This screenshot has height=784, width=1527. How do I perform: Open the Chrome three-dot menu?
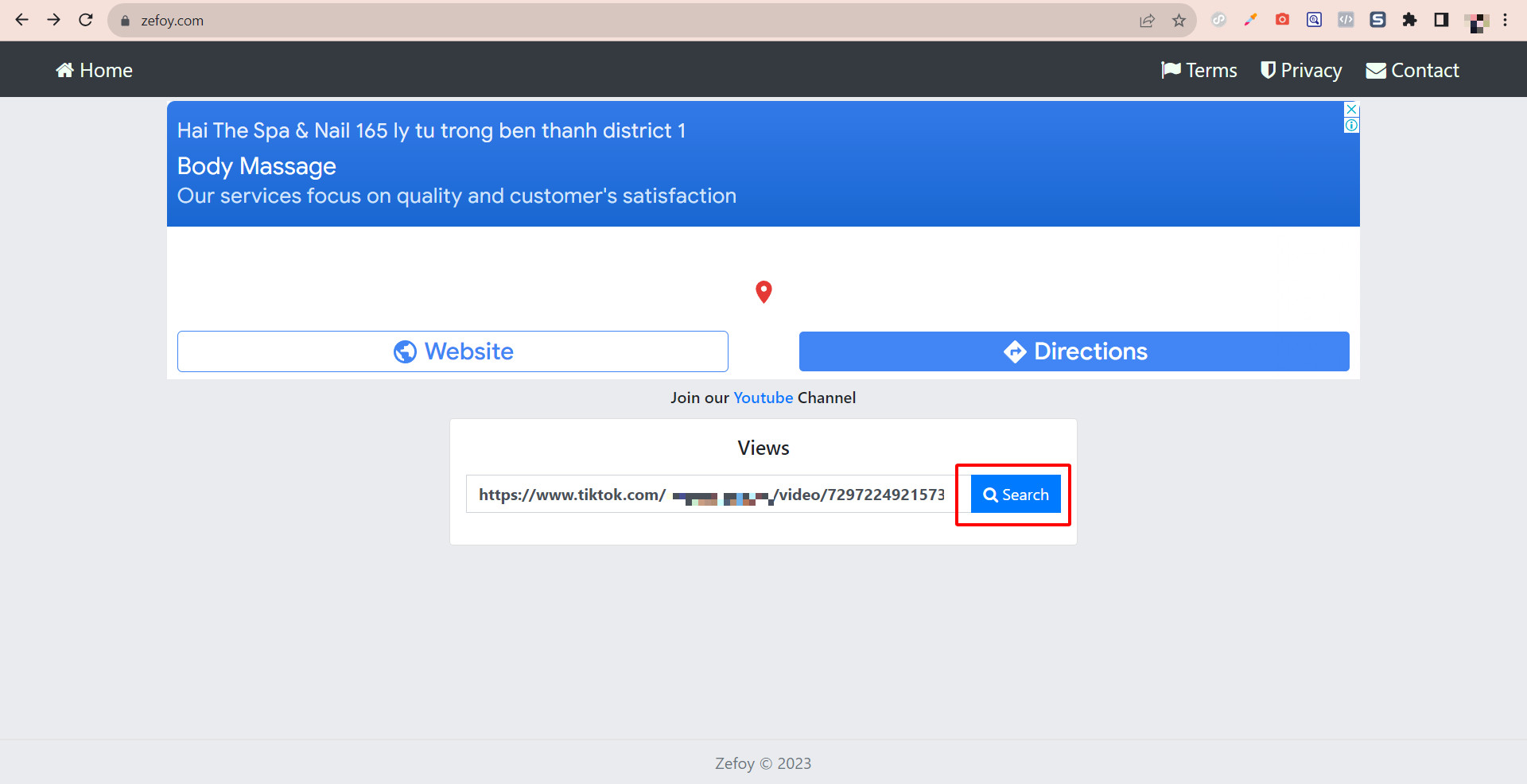[x=1505, y=20]
